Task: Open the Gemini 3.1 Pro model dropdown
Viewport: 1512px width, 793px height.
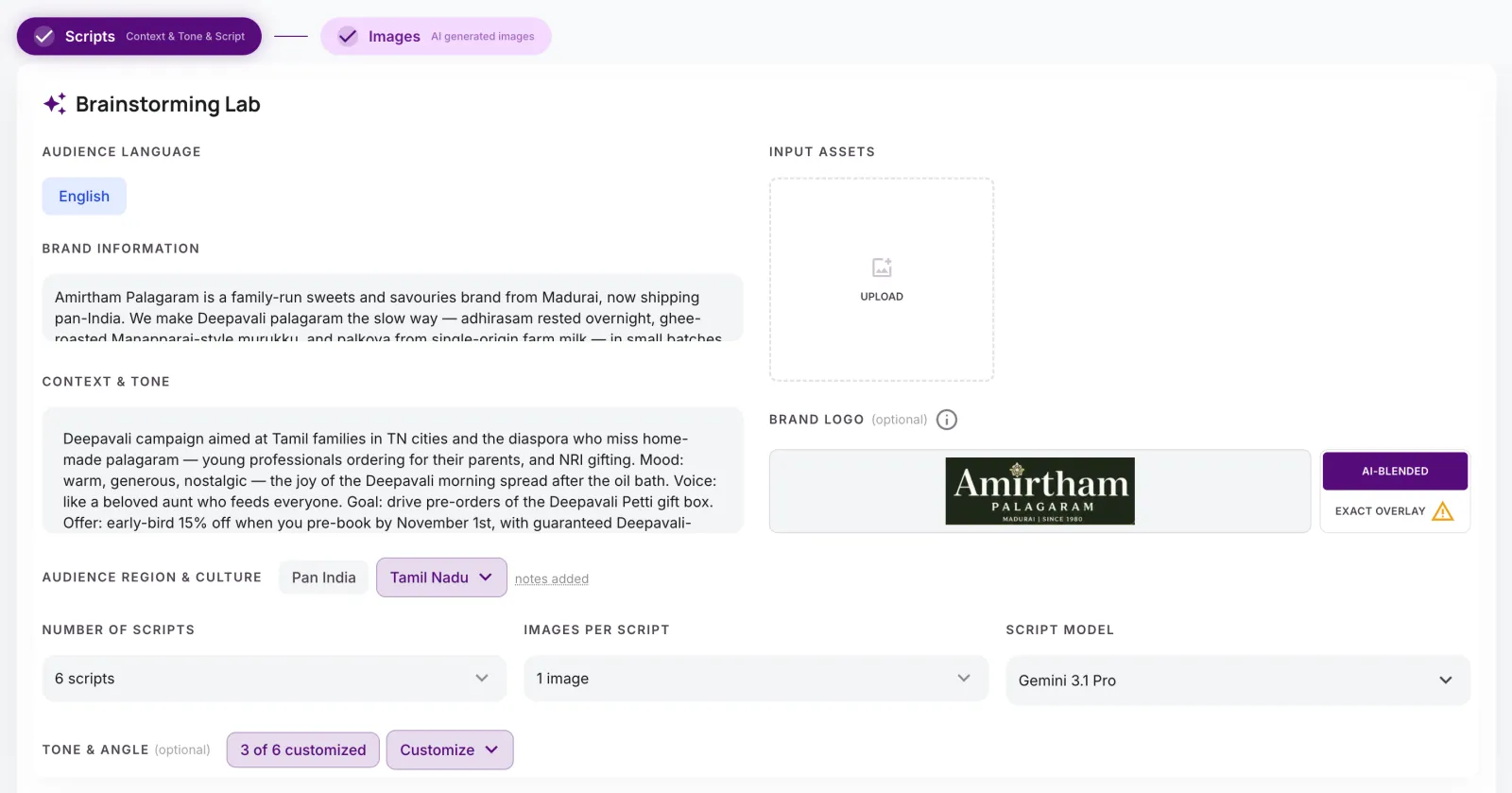Action: click(x=1238, y=681)
